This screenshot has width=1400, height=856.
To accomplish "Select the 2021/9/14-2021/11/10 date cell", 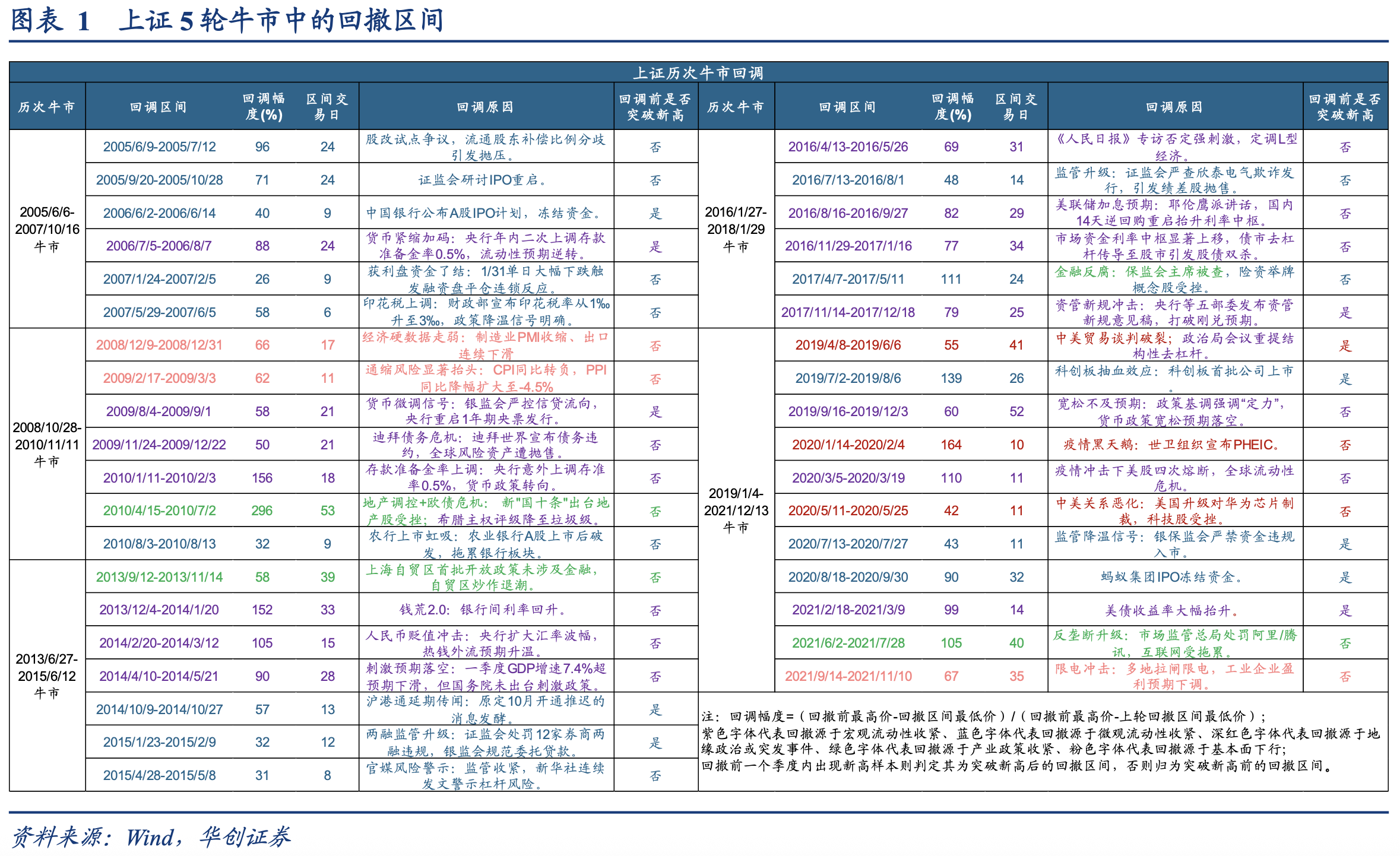I will coord(848,676).
